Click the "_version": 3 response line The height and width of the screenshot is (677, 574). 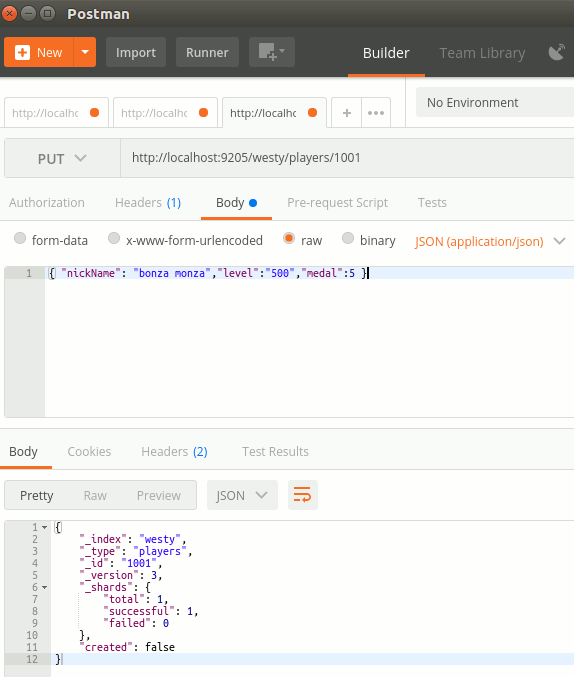(x=121, y=576)
